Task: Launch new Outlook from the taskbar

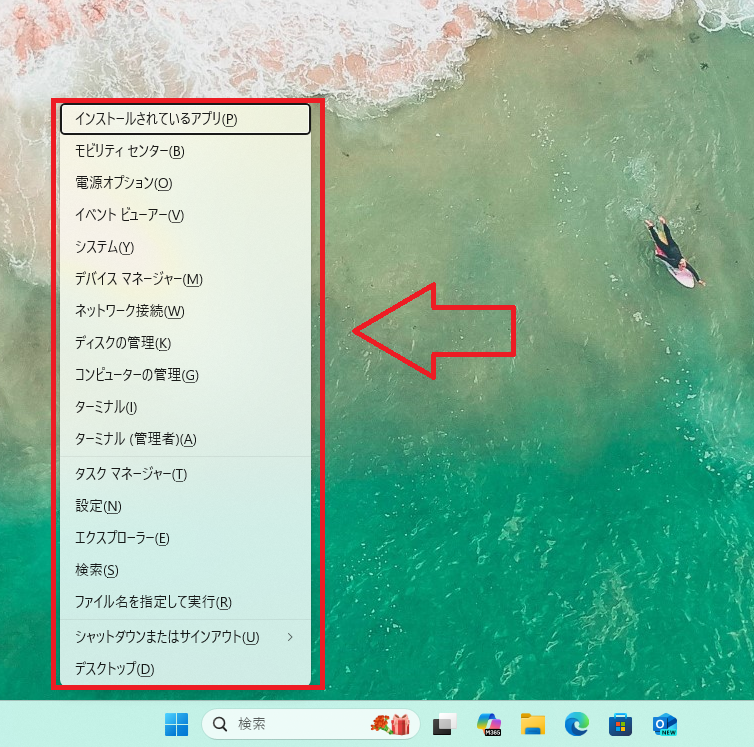Action: point(665,724)
